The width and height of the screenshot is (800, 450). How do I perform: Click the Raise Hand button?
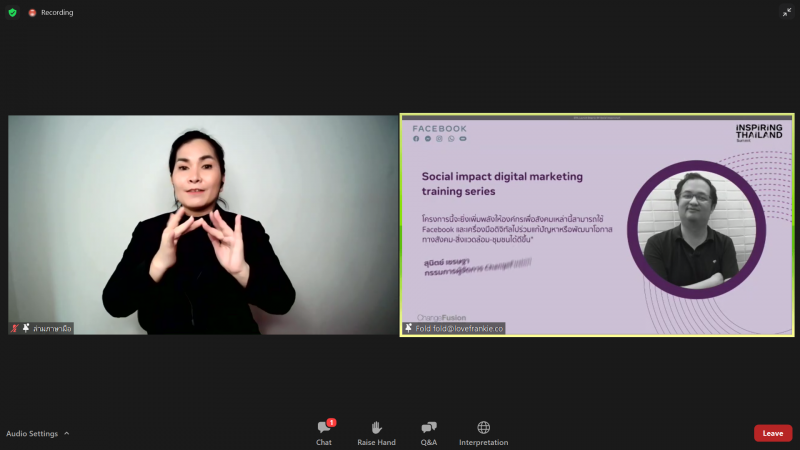[x=377, y=433]
